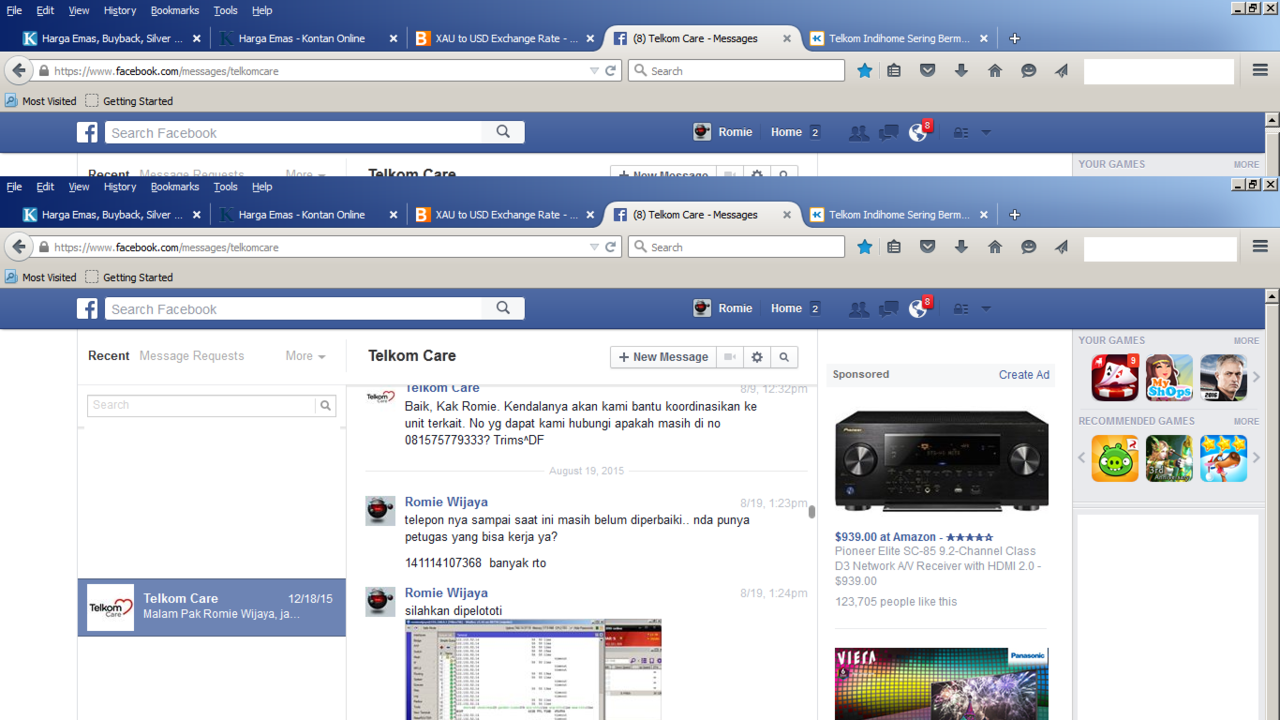The image size is (1280, 720).
Task: Reload the page in front Firefox window
Action: click(611, 247)
